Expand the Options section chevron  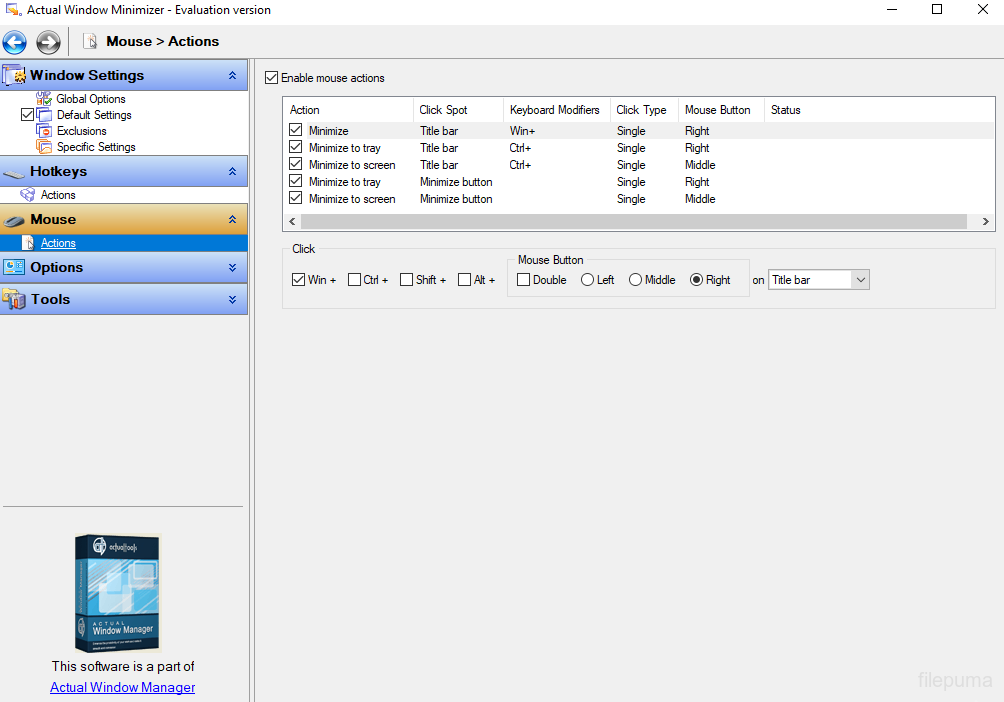(x=232, y=267)
